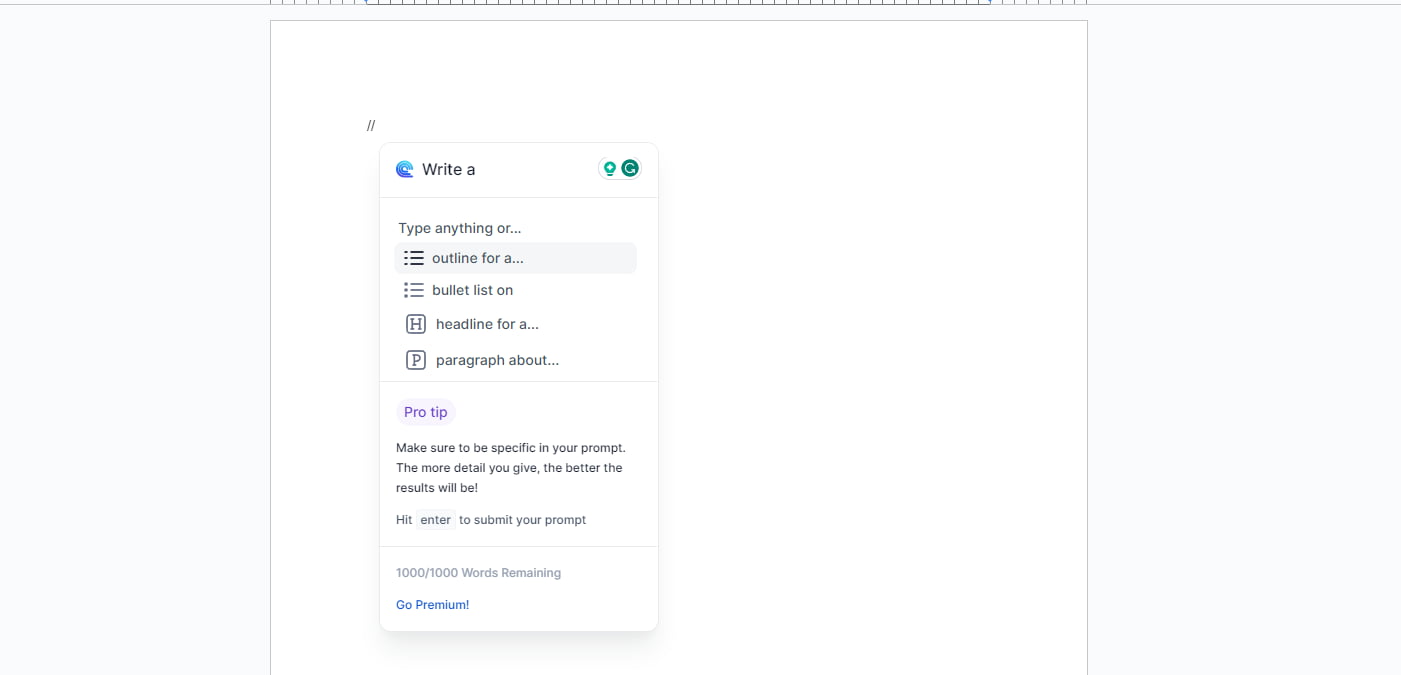The width and height of the screenshot is (1401, 675).
Task: Select the 'bullet list on' option
Action: click(x=472, y=290)
